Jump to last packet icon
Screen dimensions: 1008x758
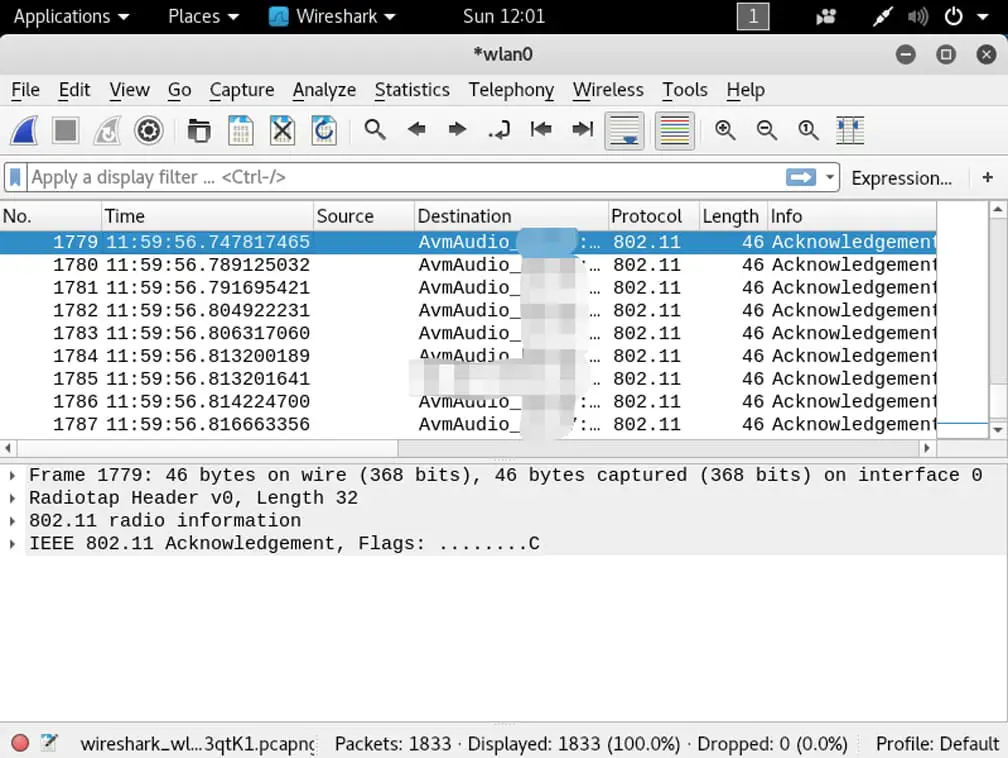pyautogui.click(x=582, y=130)
